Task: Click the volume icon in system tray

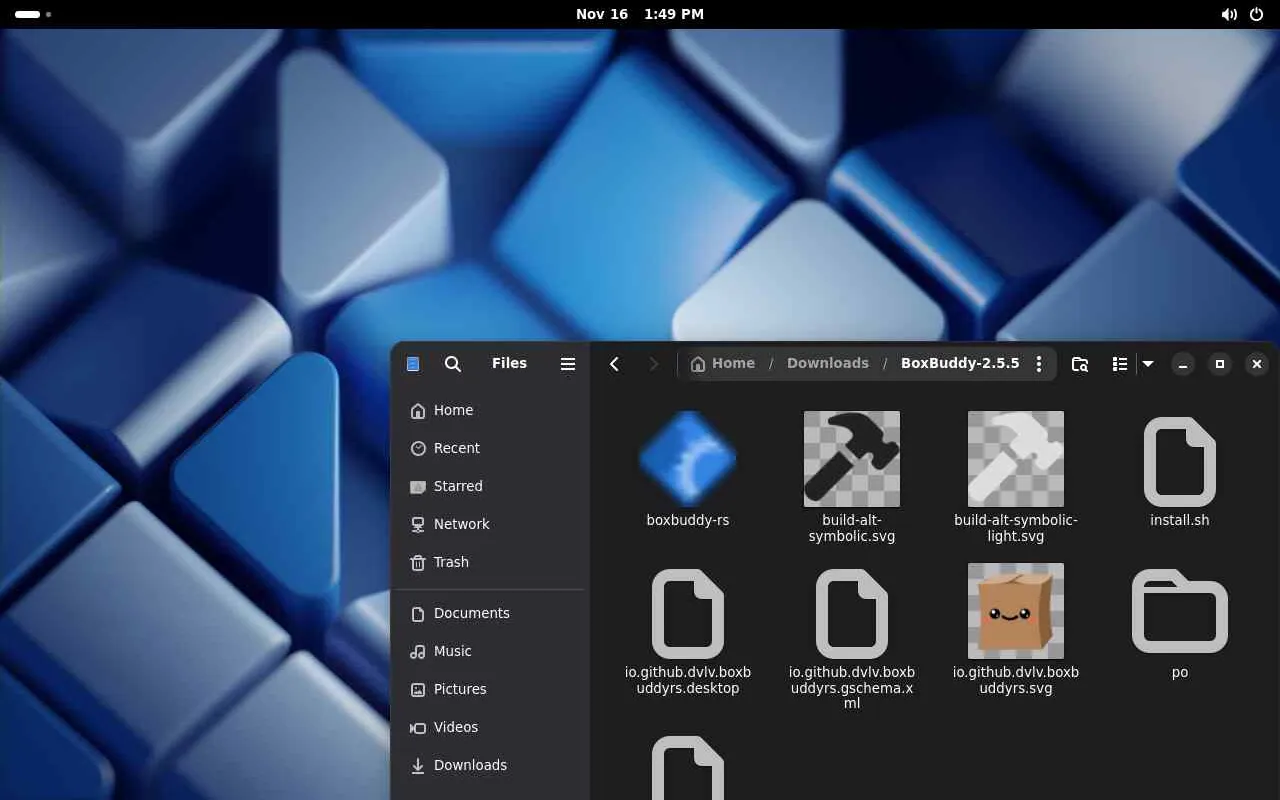Action: (1229, 14)
